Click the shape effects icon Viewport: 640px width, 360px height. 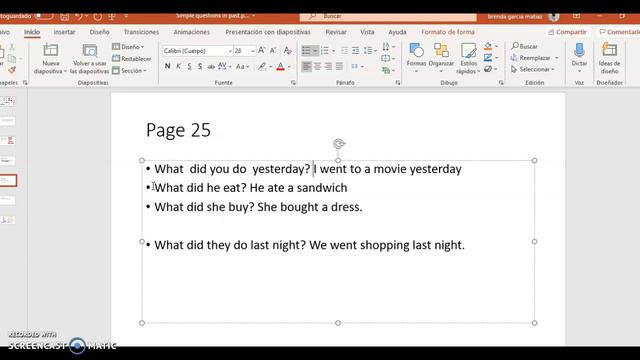[x=488, y=69]
